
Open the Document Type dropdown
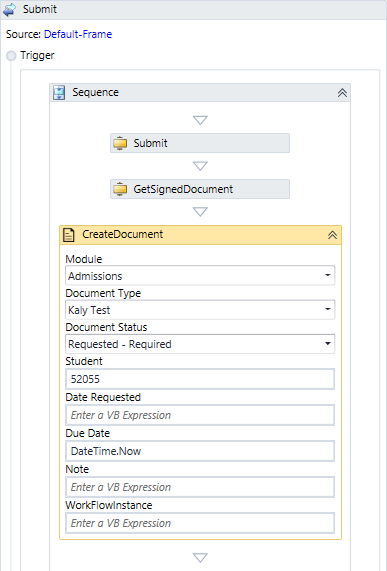tap(200, 310)
